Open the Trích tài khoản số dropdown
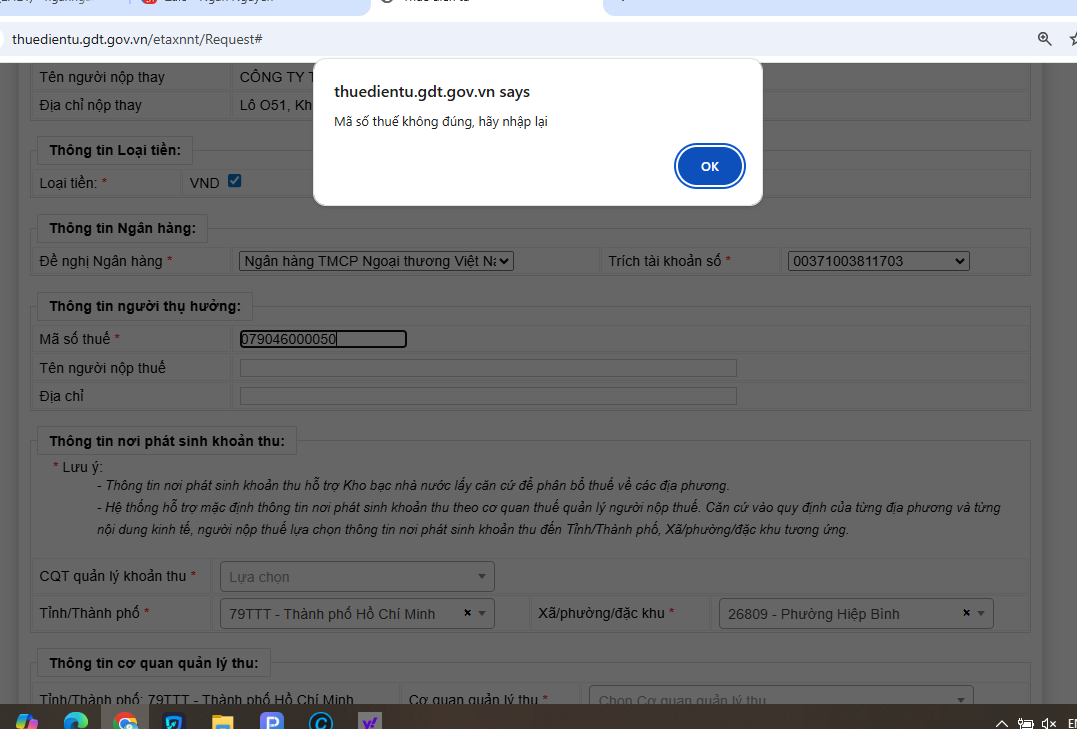Viewport: 1077px width, 729px height. [x=878, y=261]
